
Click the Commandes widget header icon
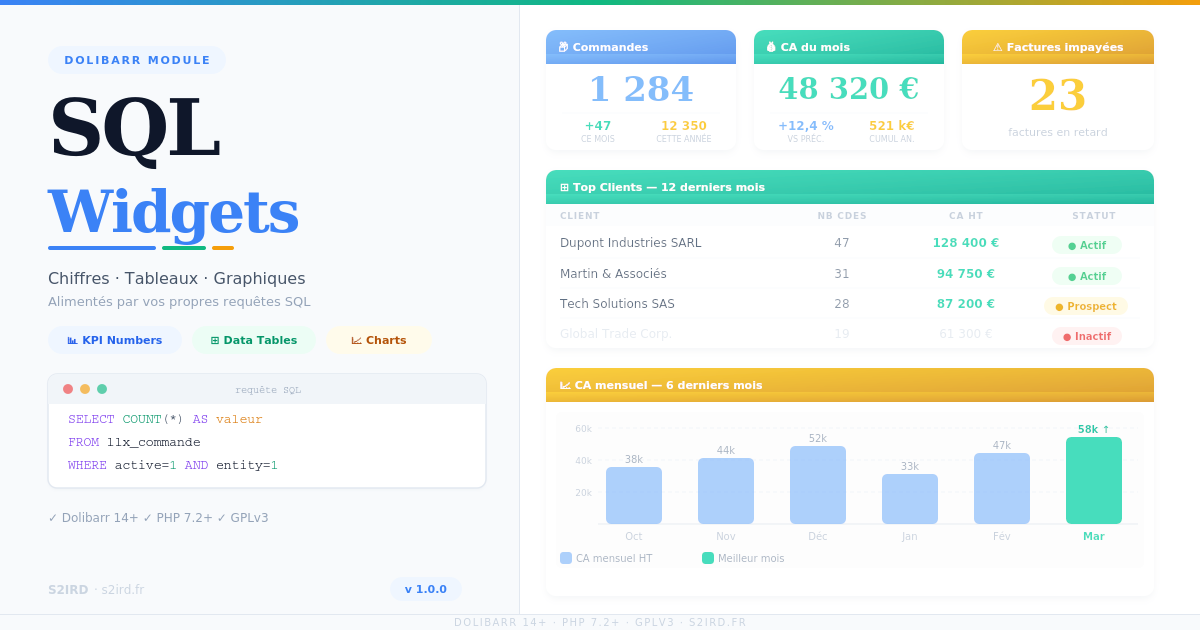click(563, 47)
